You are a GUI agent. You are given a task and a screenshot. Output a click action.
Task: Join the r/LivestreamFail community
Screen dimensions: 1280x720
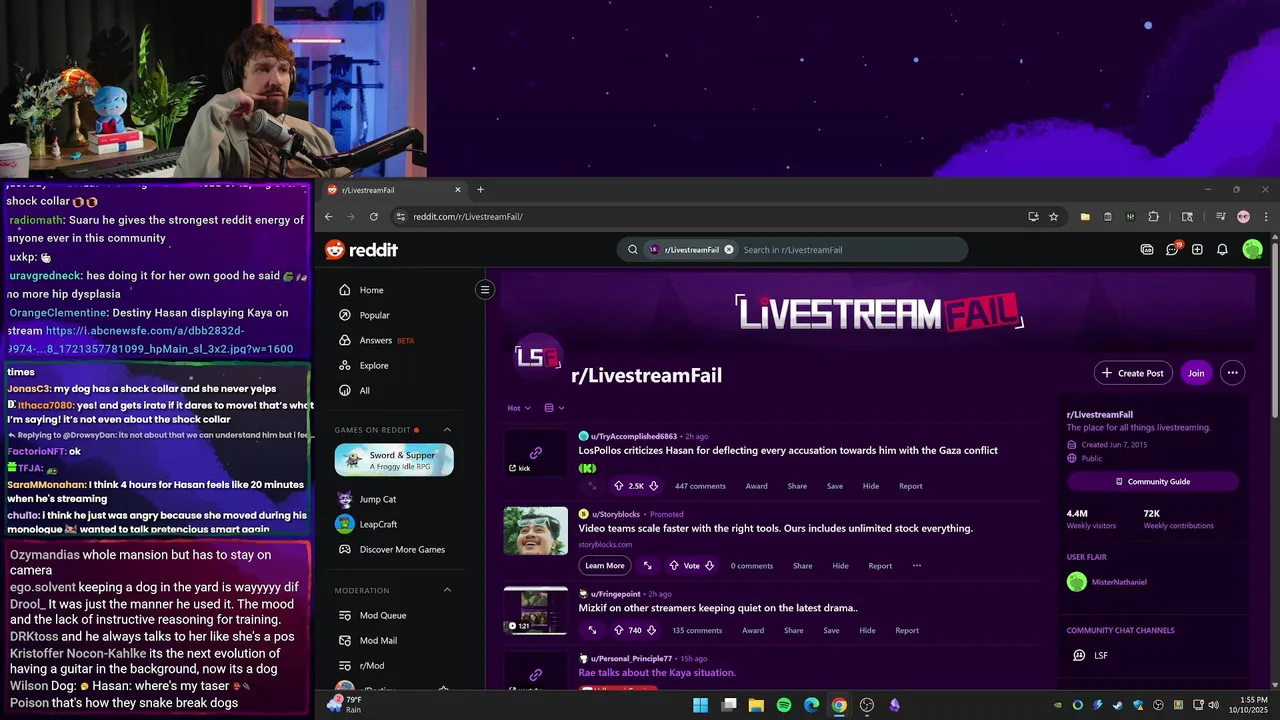1196,373
